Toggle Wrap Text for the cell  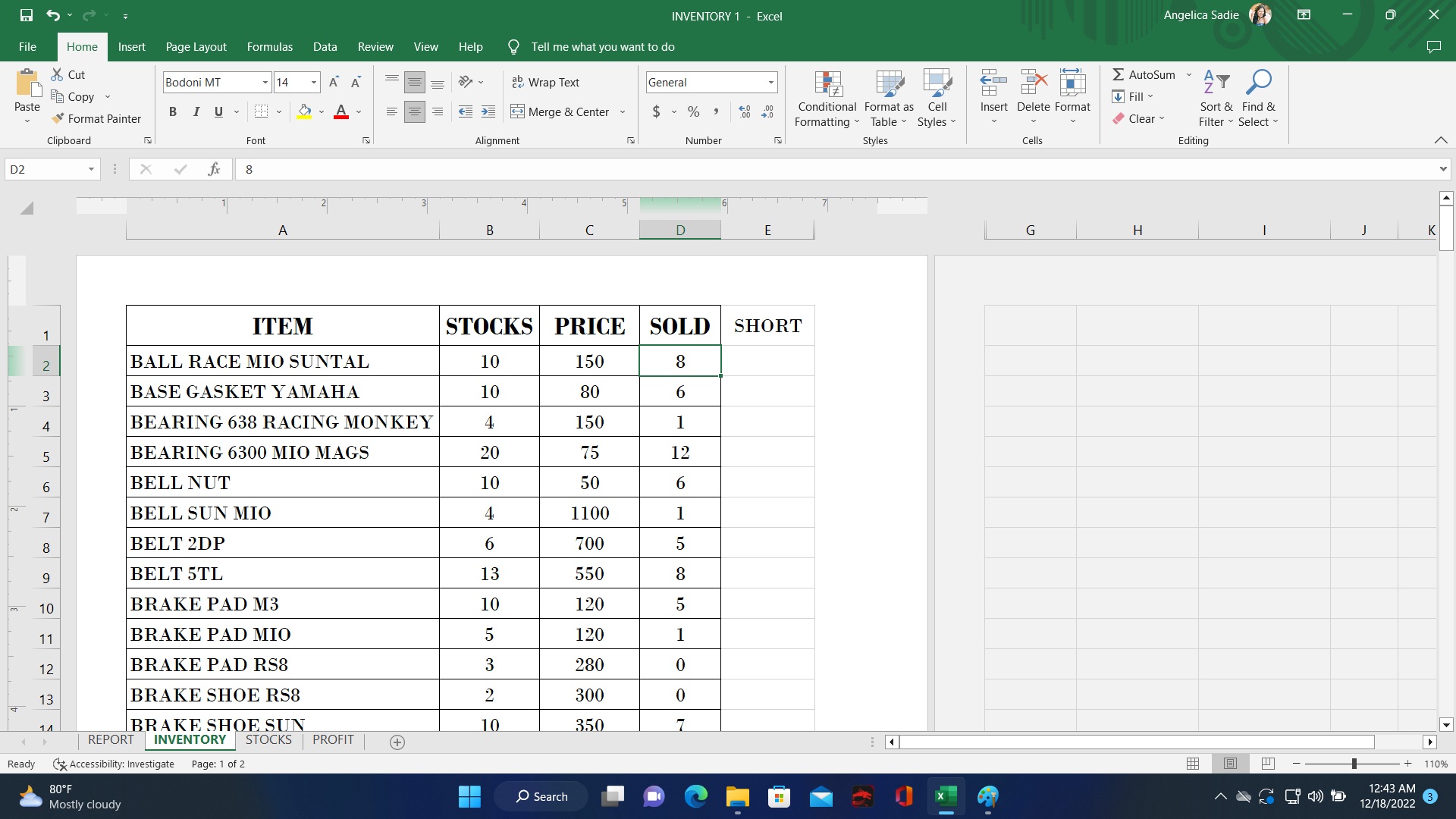545,83
